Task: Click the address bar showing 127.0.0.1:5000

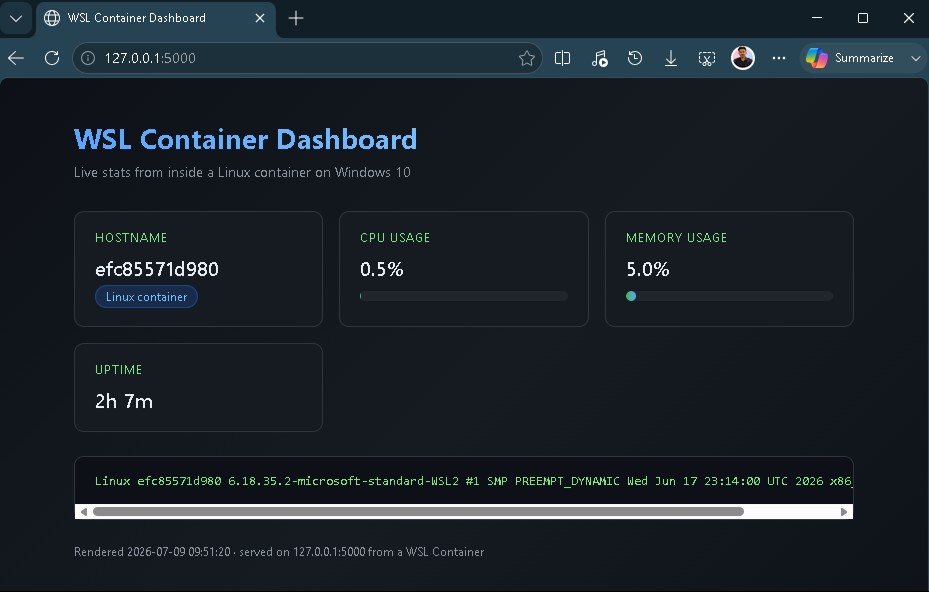Action: click(307, 58)
